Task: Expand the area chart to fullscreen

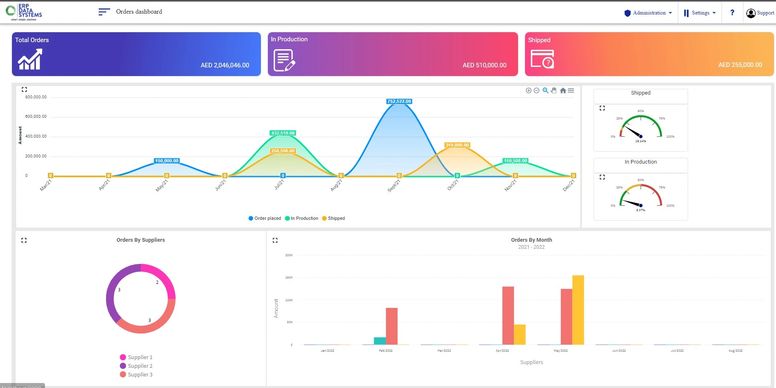Action: click(x=24, y=90)
